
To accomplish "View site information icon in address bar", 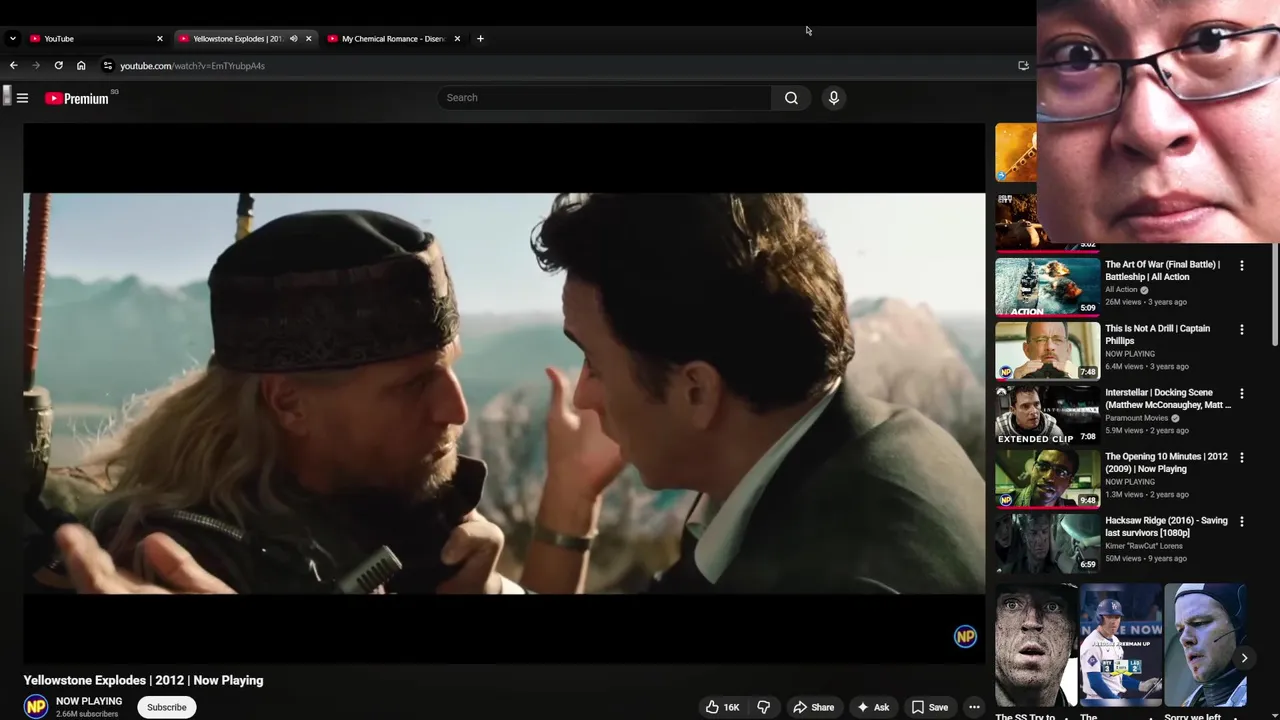I will [108, 65].
